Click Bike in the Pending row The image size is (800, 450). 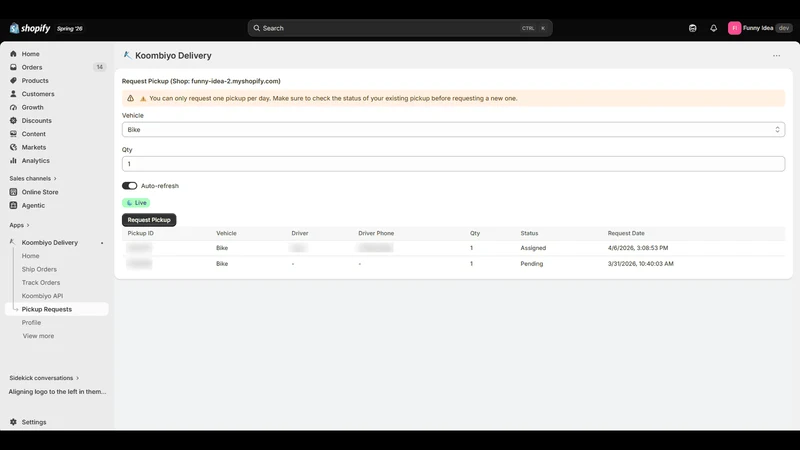pos(222,264)
